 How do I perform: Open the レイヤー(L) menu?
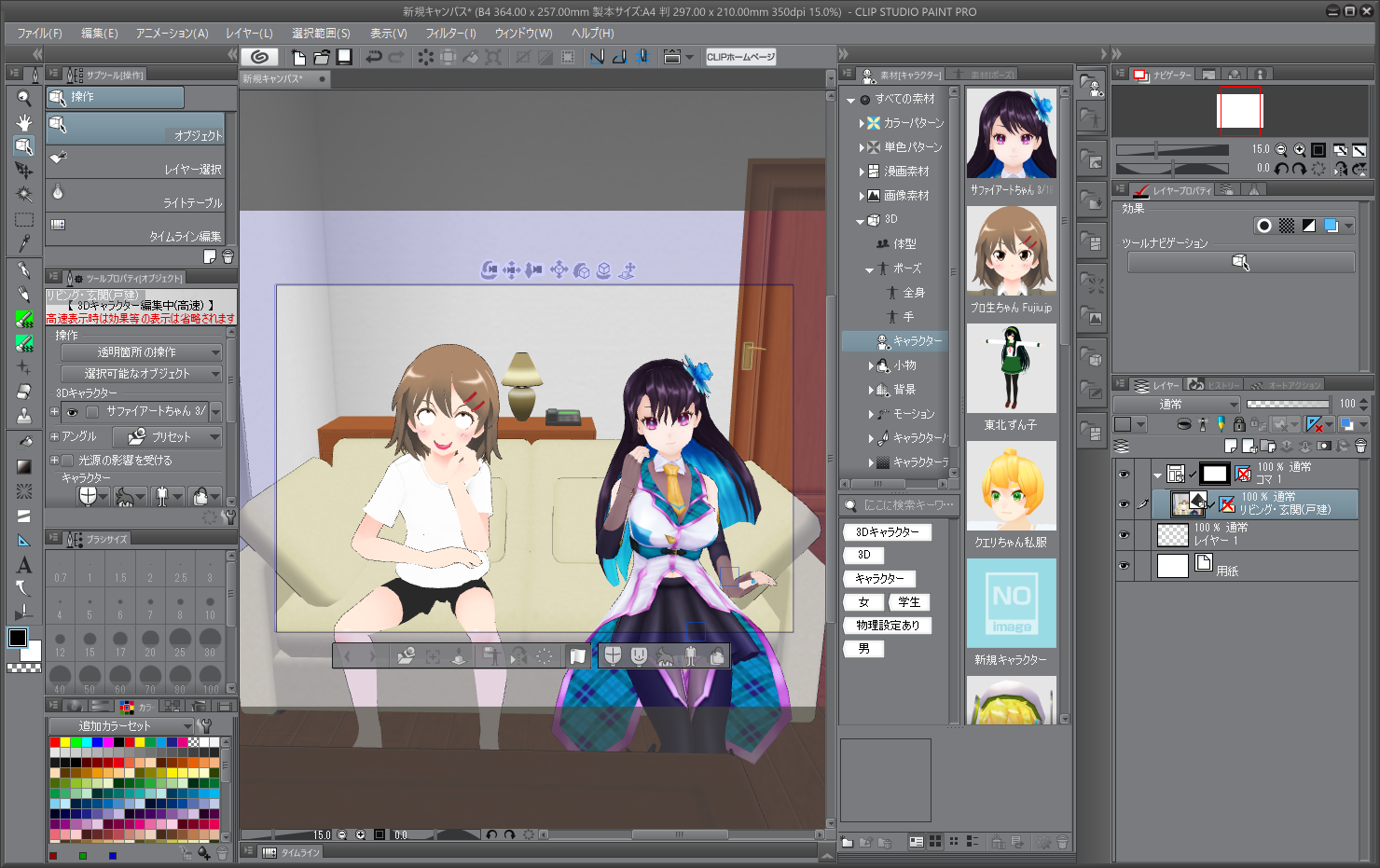point(249,33)
